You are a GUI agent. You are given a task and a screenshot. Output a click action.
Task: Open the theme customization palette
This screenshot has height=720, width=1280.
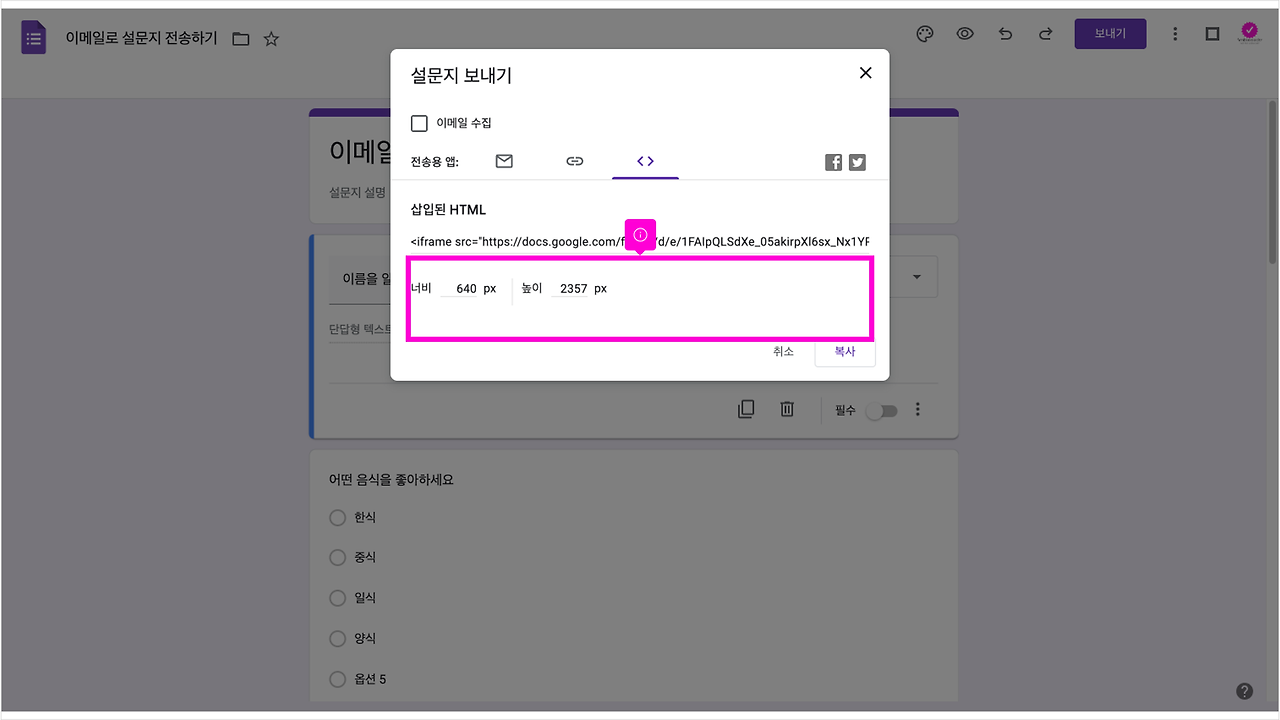(924, 33)
